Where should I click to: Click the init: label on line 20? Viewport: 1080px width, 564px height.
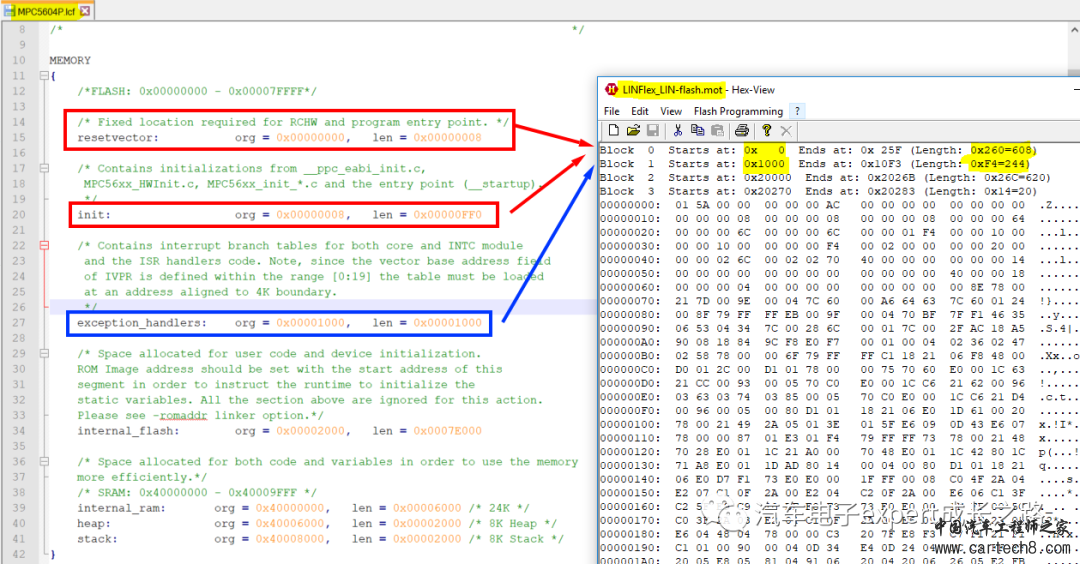[x=94, y=215]
